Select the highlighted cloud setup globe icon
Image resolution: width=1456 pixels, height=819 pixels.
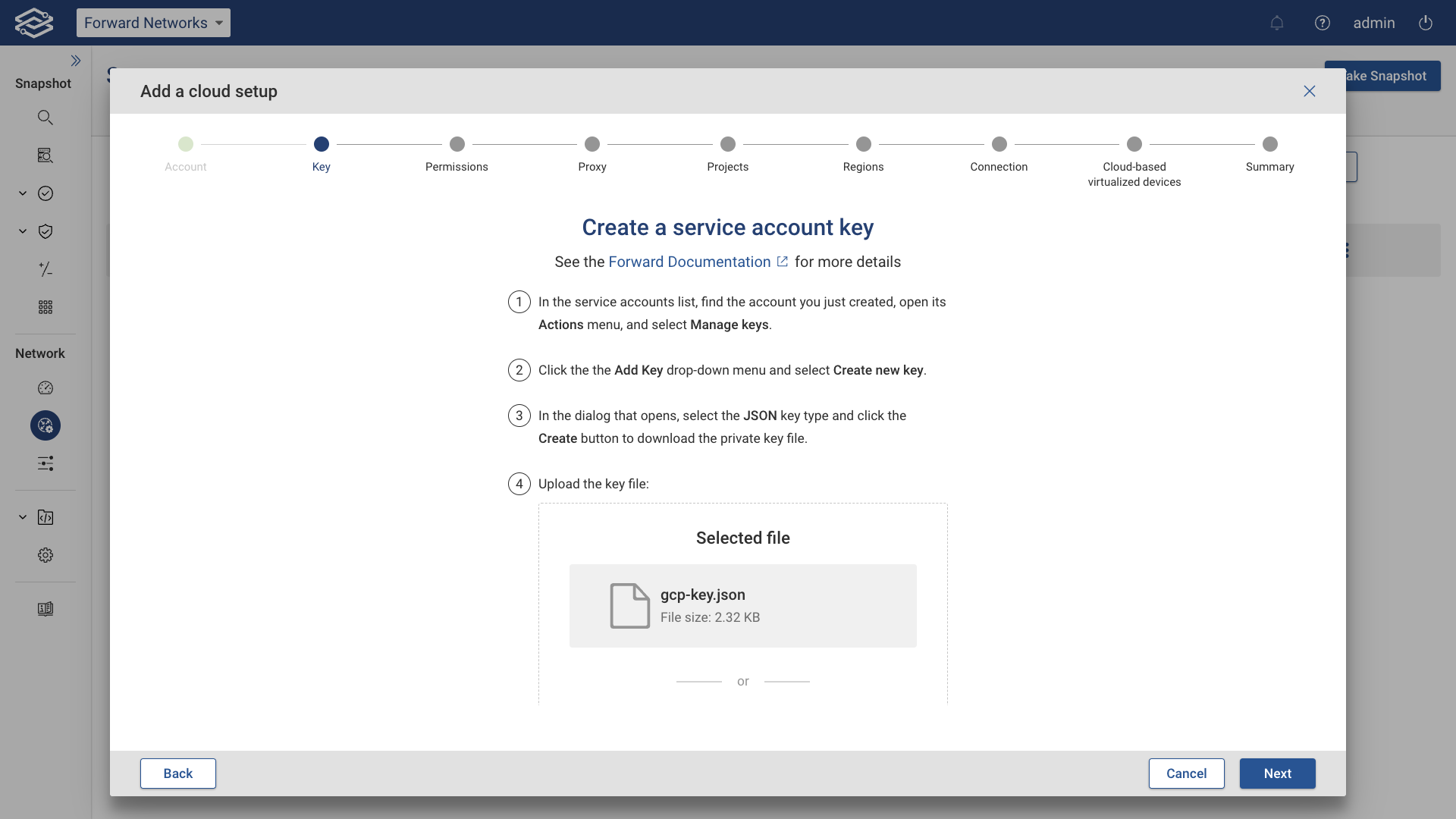click(44, 425)
